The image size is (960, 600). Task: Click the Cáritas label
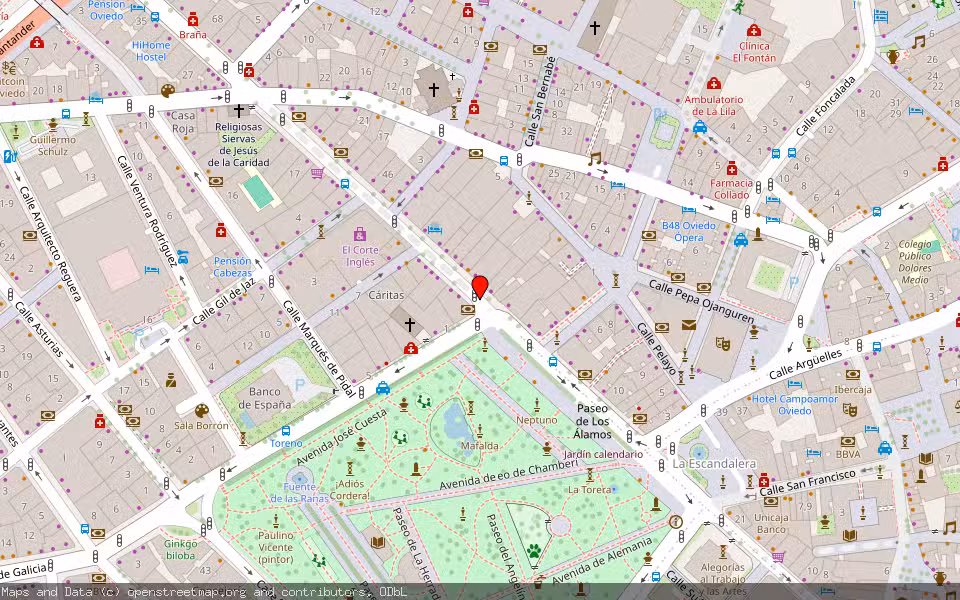tap(386, 295)
